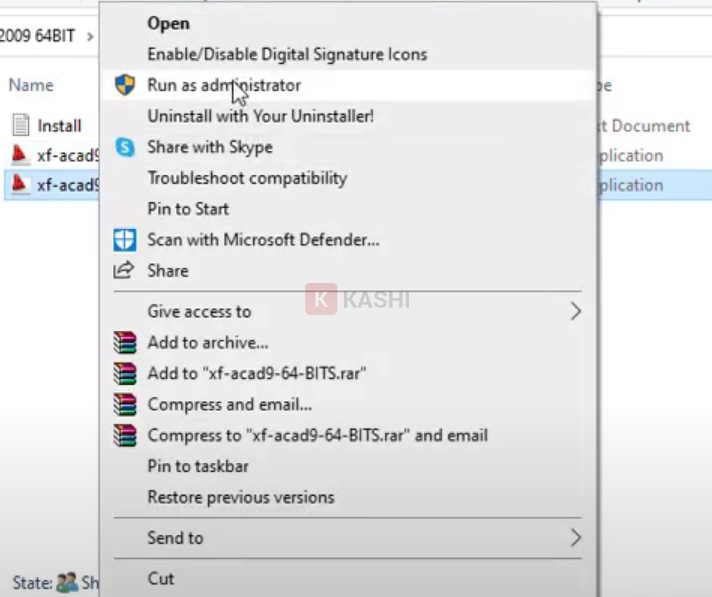This screenshot has height=597, width=712.
Task: Select Compress and email...
Action: tap(230, 405)
